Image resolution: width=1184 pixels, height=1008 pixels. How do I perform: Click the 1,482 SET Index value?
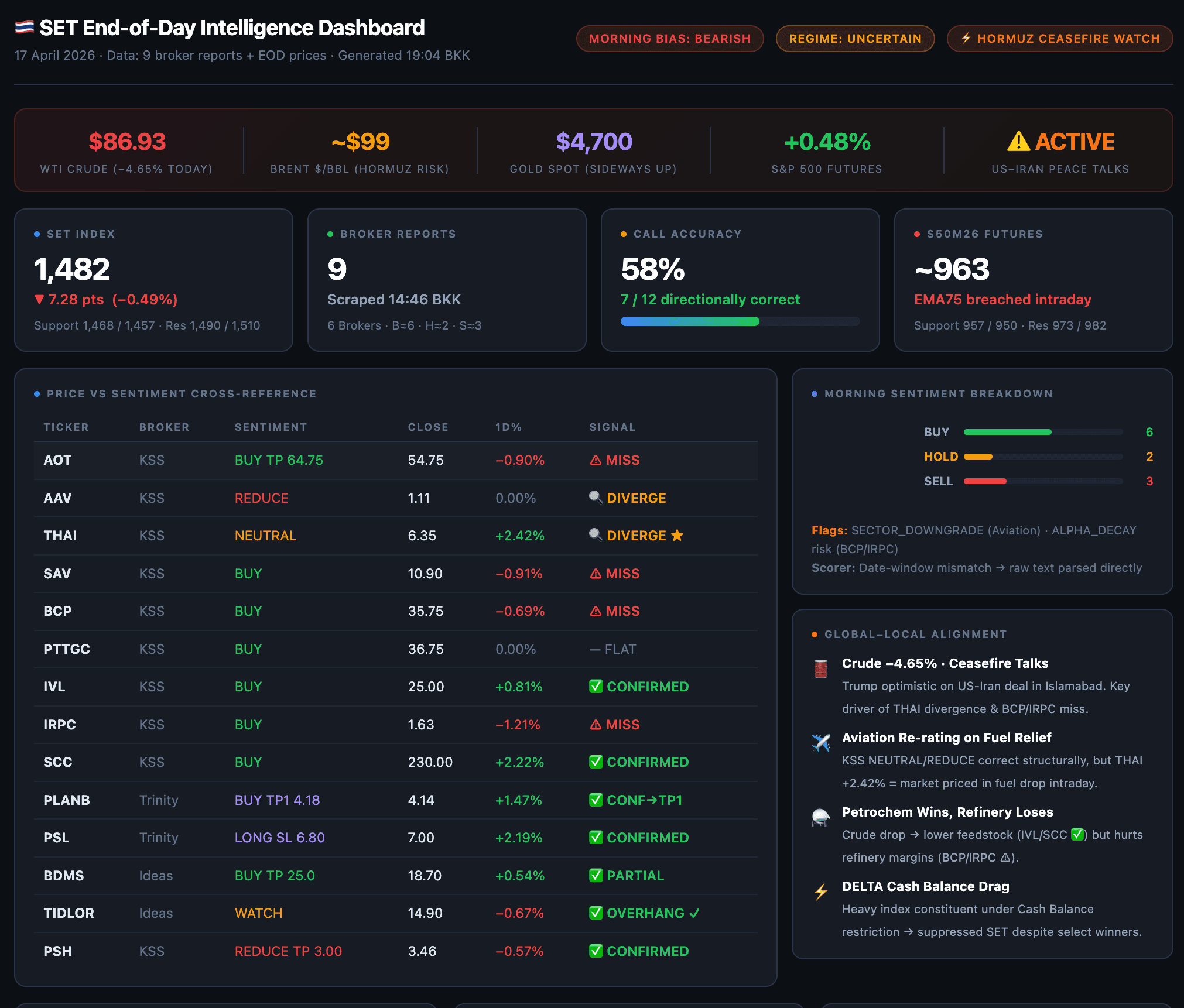tap(72, 269)
